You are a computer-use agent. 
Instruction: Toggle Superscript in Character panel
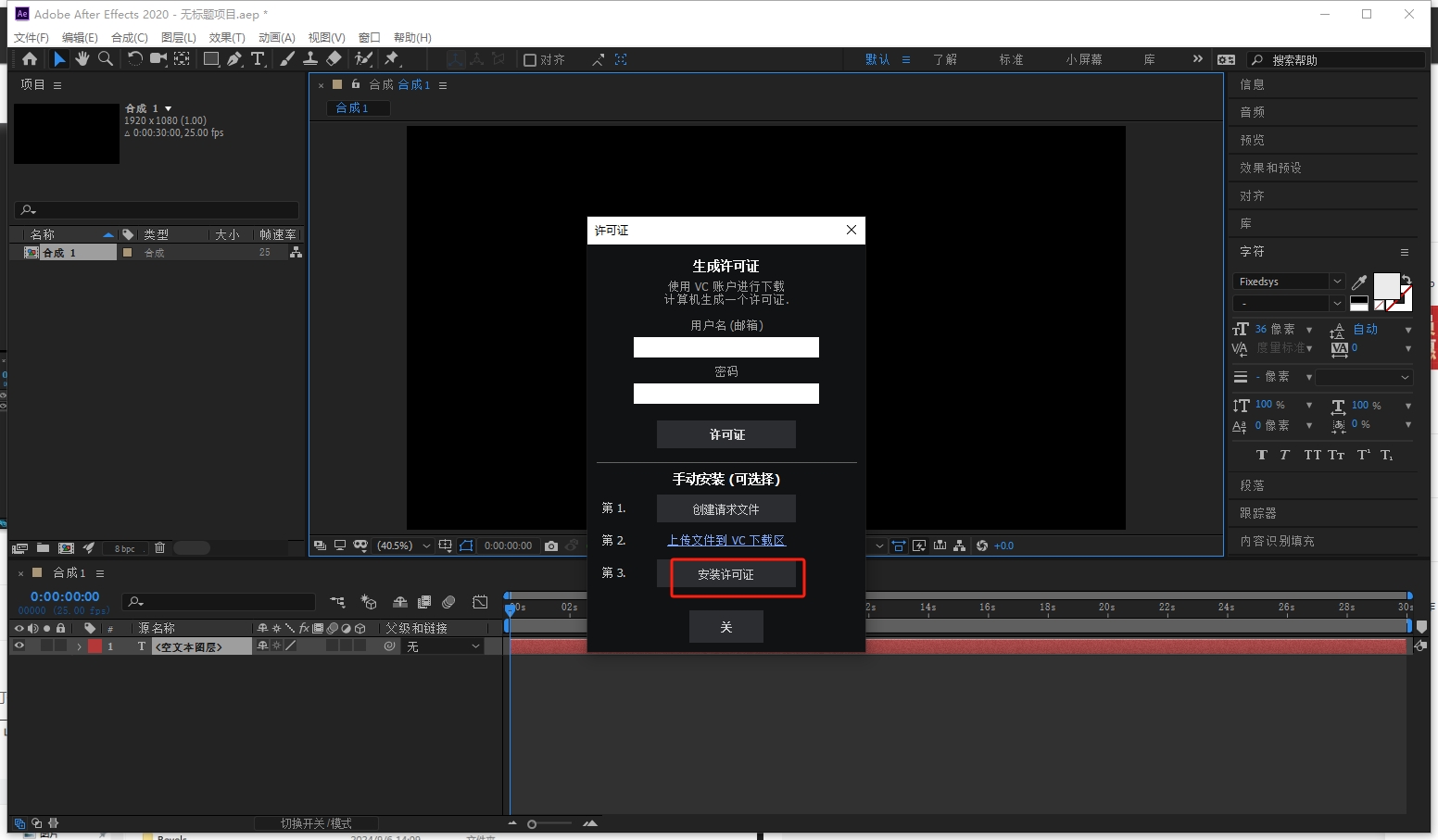pos(1363,455)
